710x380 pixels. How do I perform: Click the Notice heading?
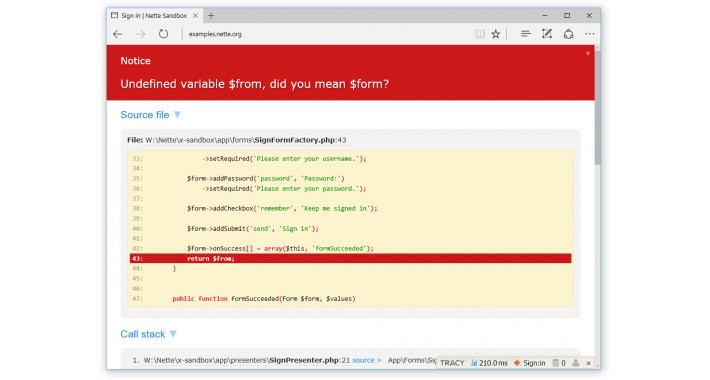pos(135,61)
